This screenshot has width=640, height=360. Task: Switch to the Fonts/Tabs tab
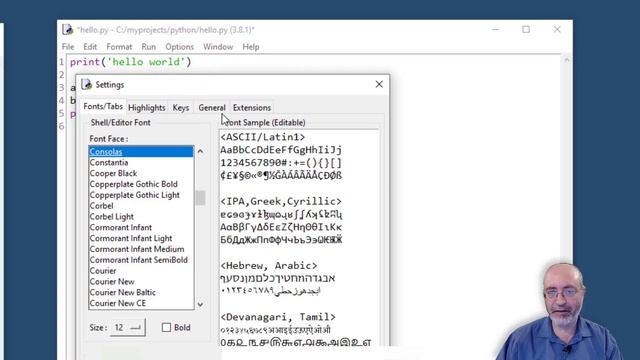[x=103, y=107]
